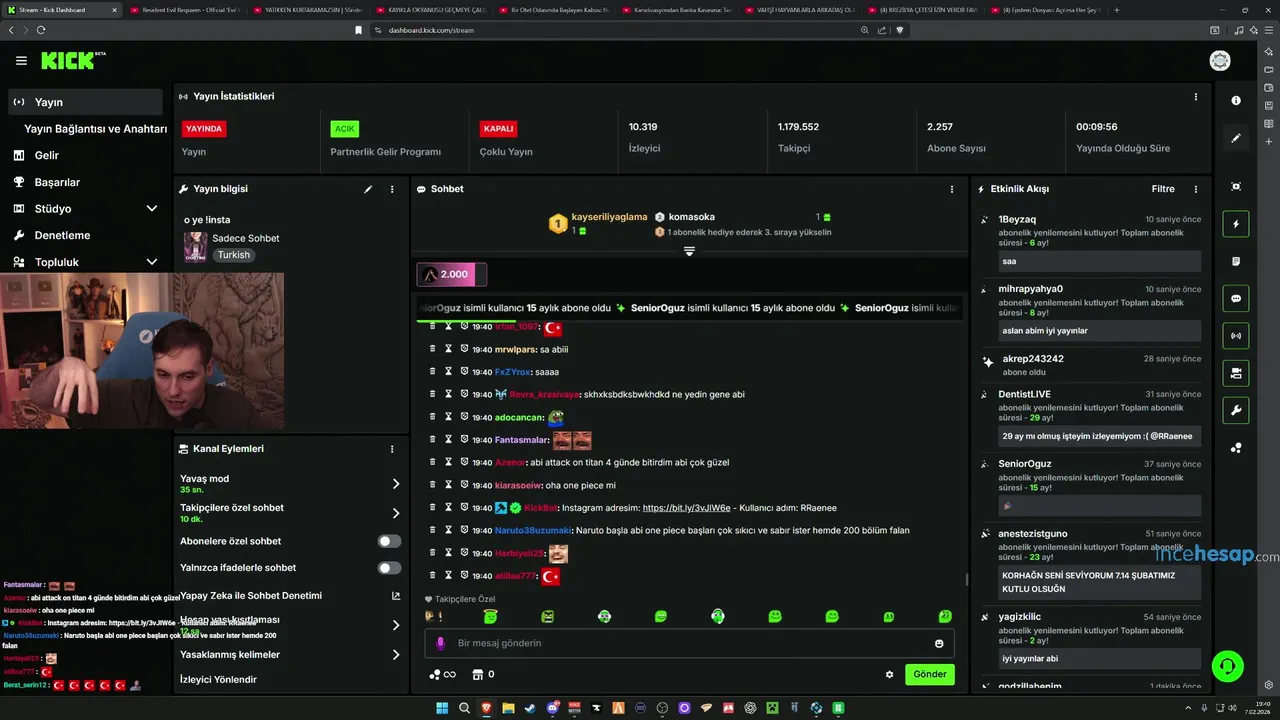Toggle the lightning activity feed panel icon
This screenshot has width=1280, height=720.
coord(1236,224)
